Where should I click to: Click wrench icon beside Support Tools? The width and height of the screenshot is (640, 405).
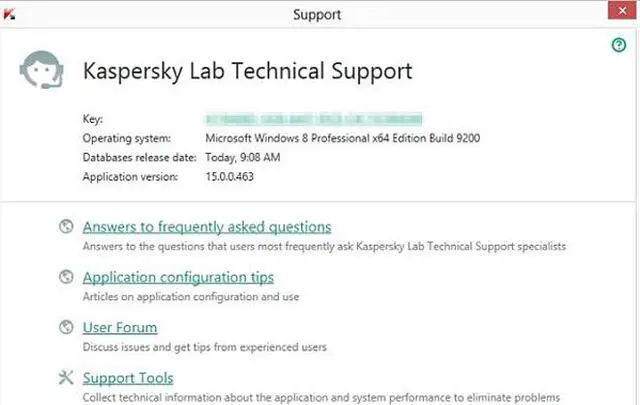(x=66, y=377)
